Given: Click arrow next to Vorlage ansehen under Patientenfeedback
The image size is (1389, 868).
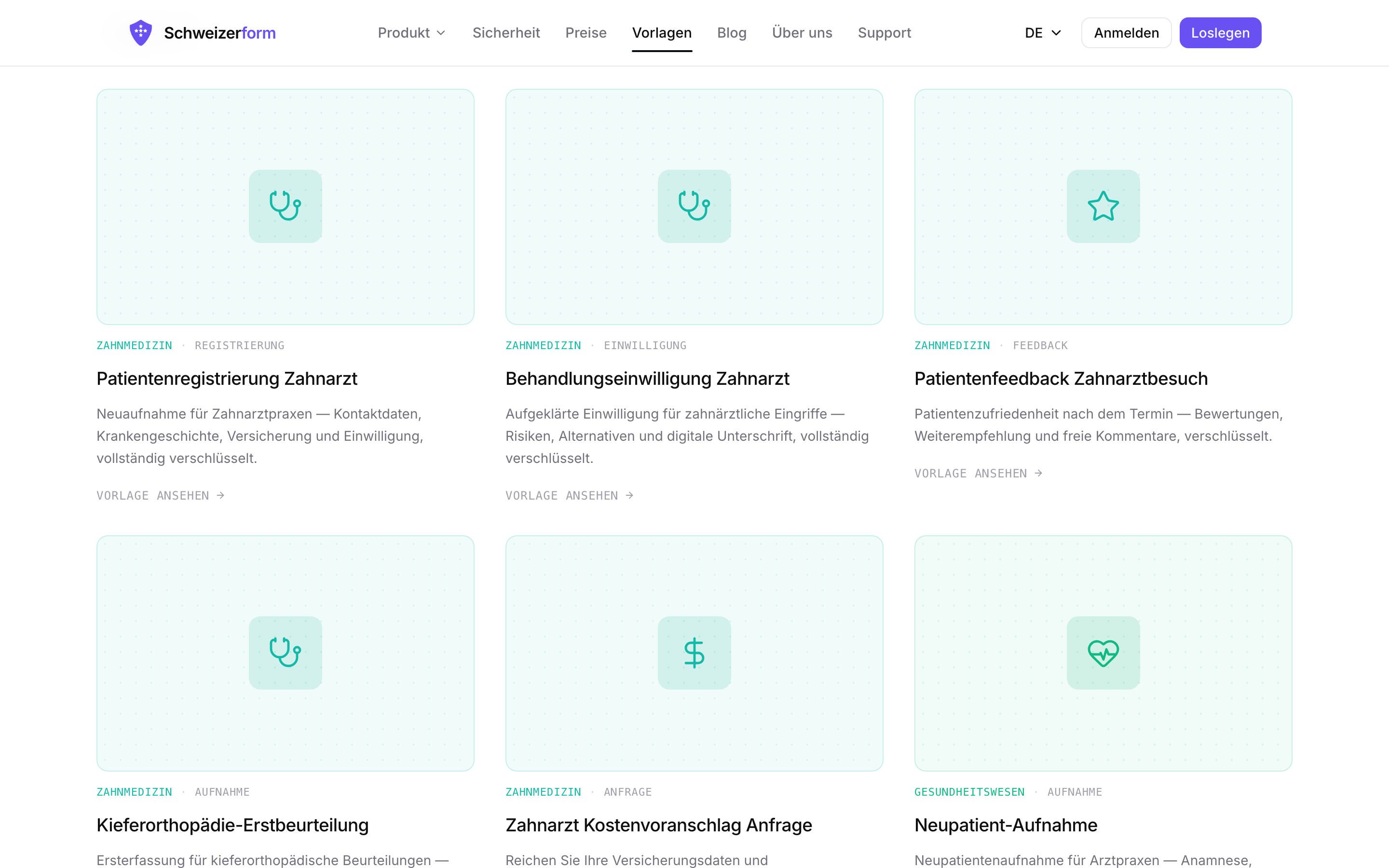Looking at the screenshot, I should click(x=1038, y=473).
